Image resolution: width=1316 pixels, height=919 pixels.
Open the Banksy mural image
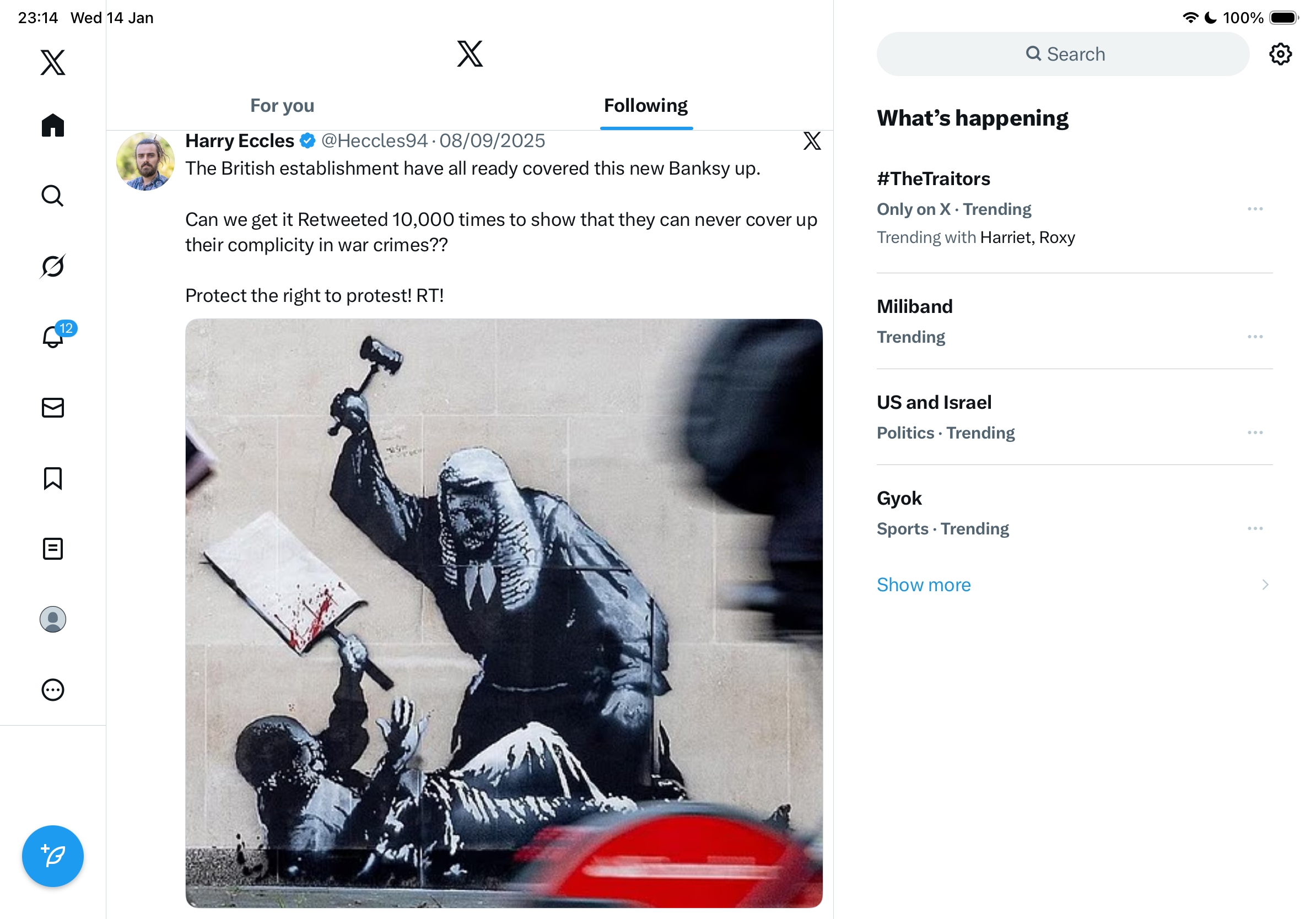click(503, 613)
